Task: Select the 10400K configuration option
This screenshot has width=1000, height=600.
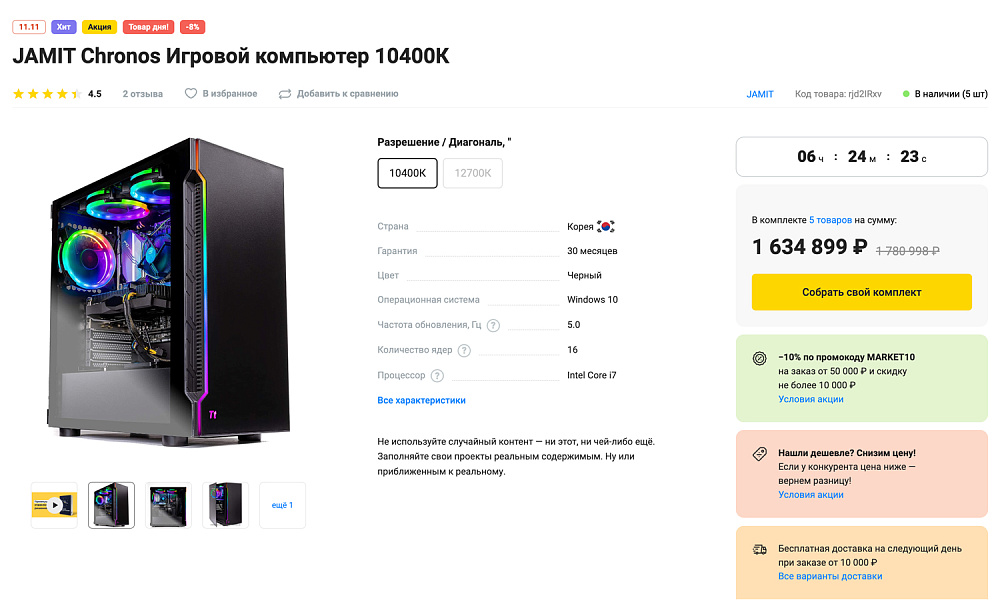Action: coord(407,172)
